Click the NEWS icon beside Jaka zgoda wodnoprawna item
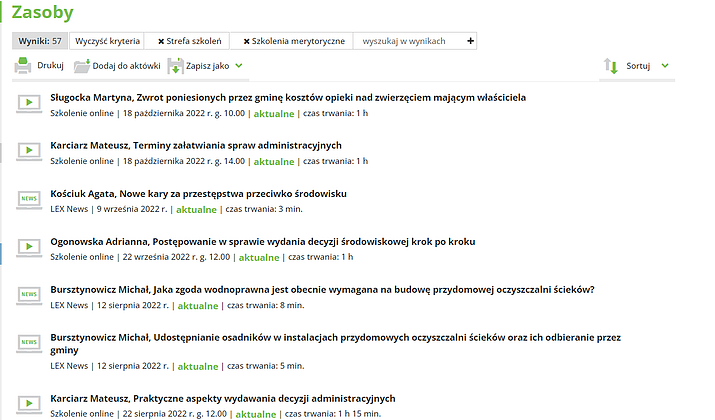The width and height of the screenshot is (715, 420). (27, 295)
